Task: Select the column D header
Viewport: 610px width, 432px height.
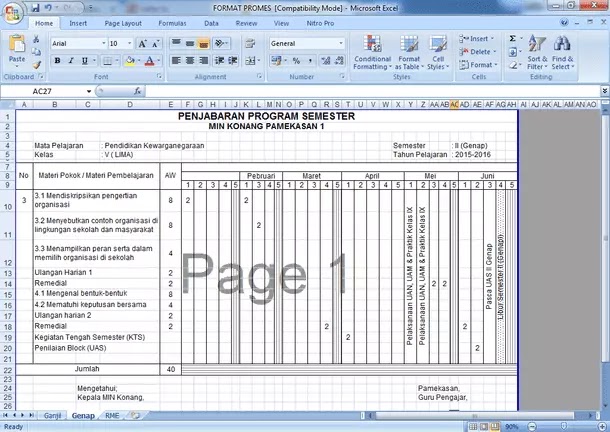Action: [130, 105]
